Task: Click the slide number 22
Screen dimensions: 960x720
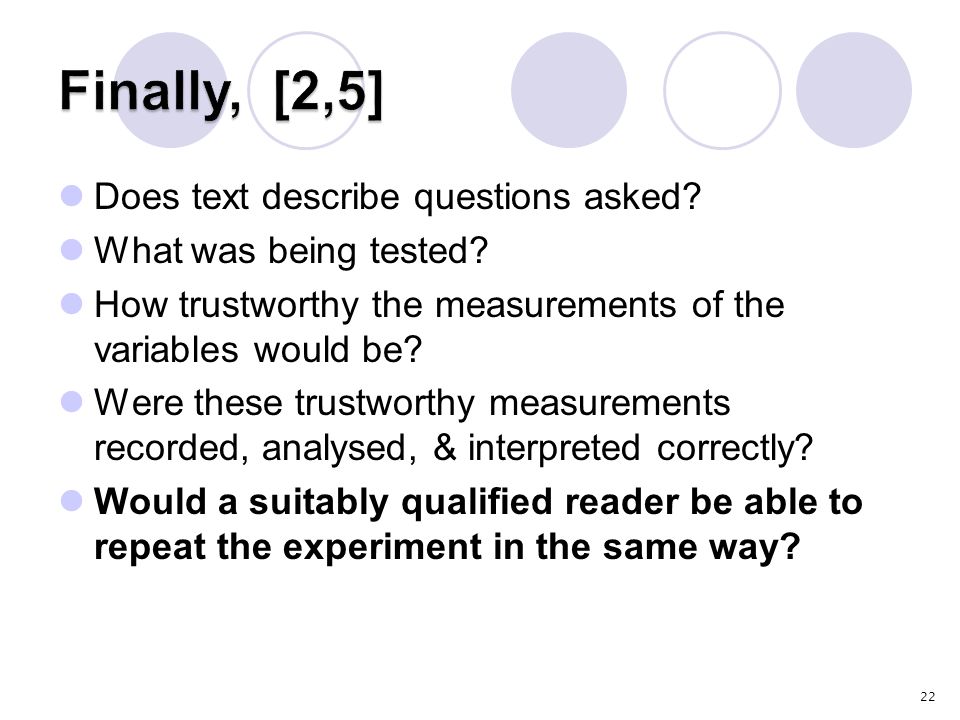Action: (x=928, y=696)
